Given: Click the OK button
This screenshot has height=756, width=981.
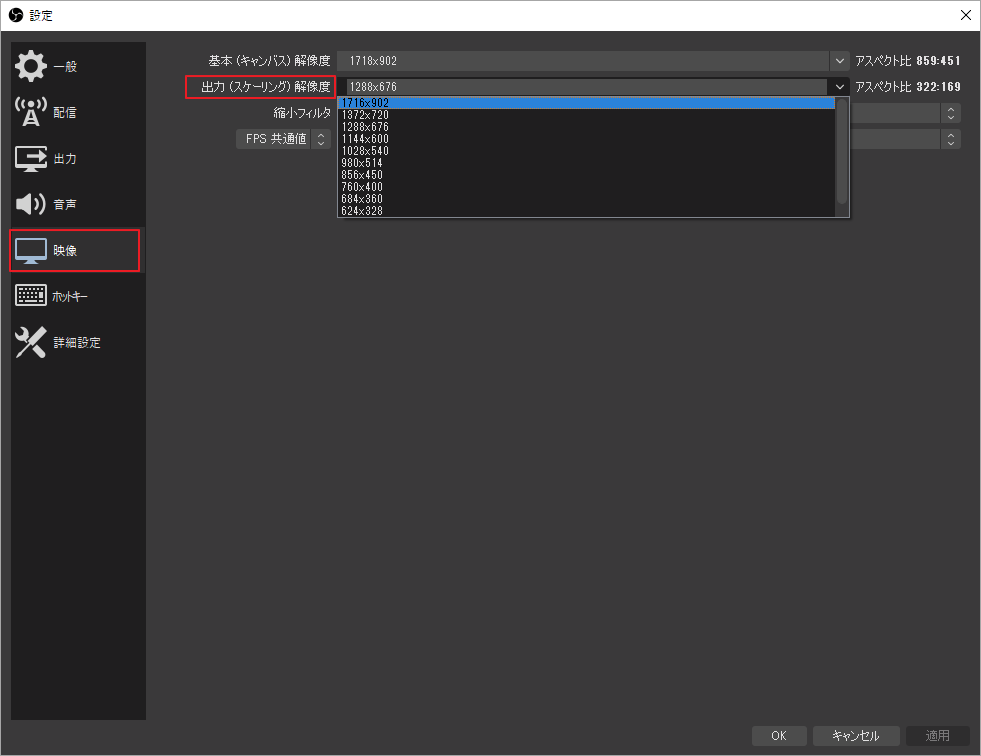Looking at the screenshot, I should tap(779, 736).
